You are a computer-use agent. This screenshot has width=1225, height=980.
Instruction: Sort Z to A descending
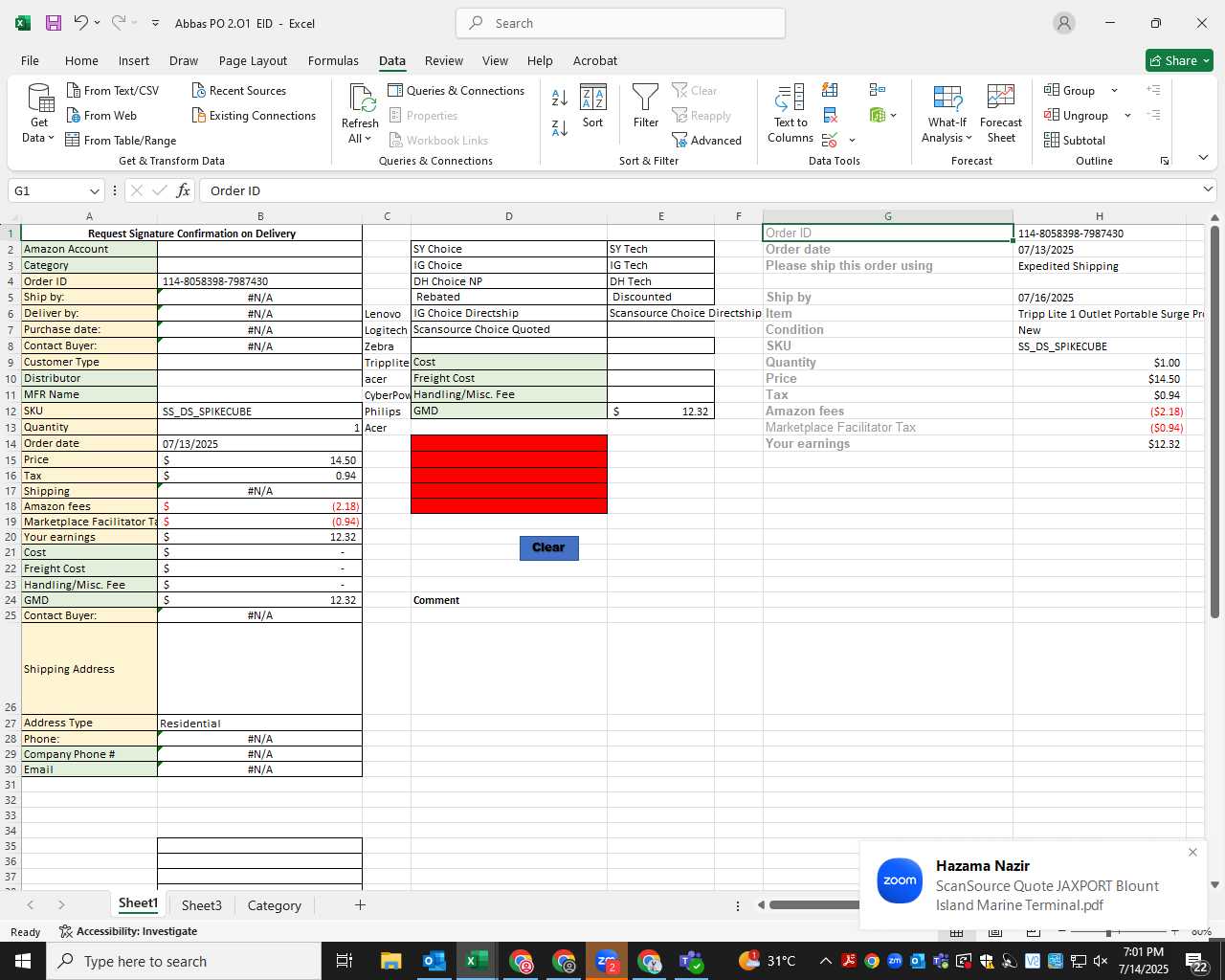tap(560, 126)
